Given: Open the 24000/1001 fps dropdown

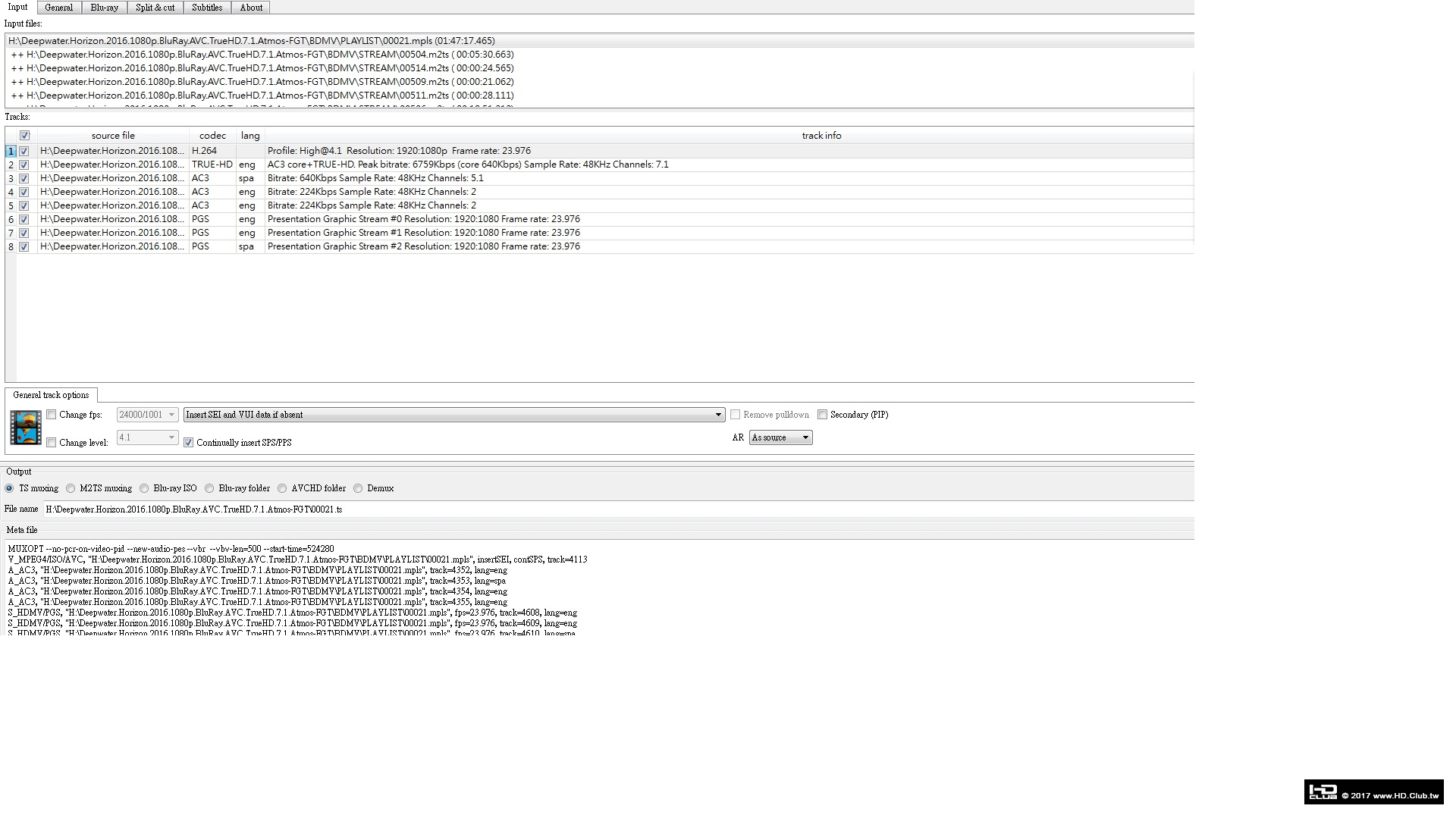Looking at the screenshot, I should coord(147,415).
